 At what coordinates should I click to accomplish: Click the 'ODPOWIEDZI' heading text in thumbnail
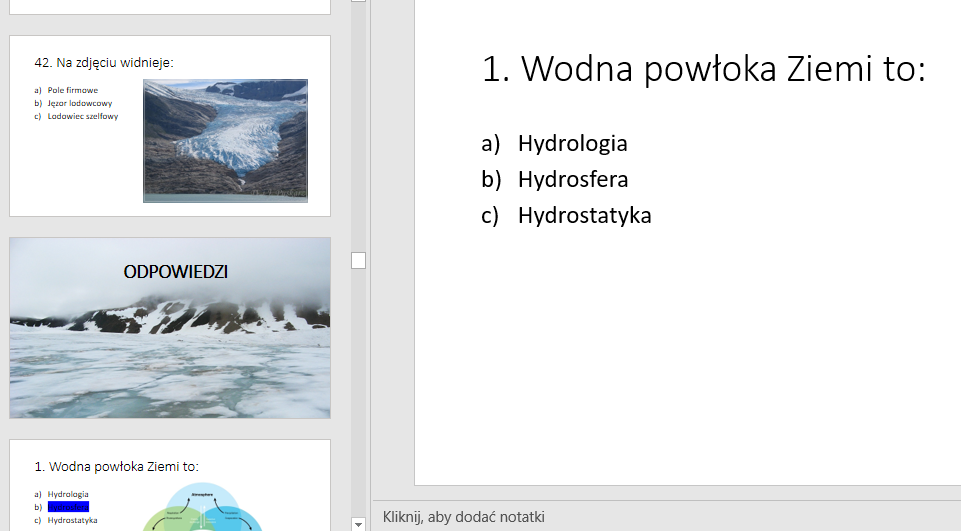pos(175,271)
